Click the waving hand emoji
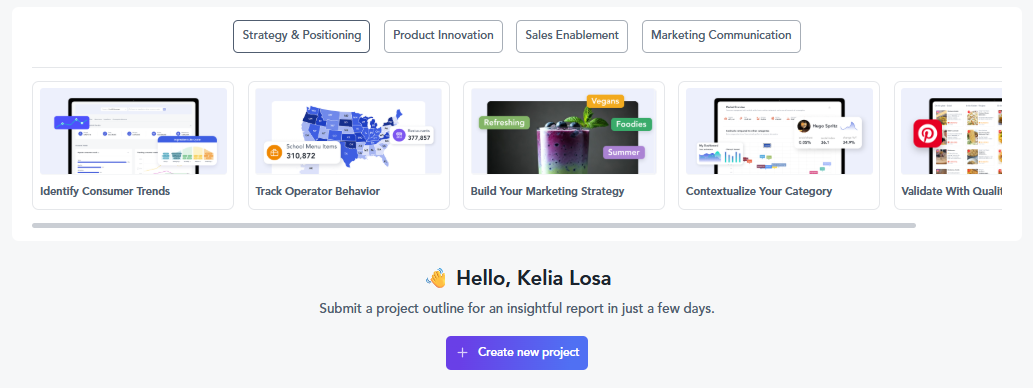Image resolution: width=1033 pixels, height=388 pixels. pyautogui.click(x=436, y=278)
